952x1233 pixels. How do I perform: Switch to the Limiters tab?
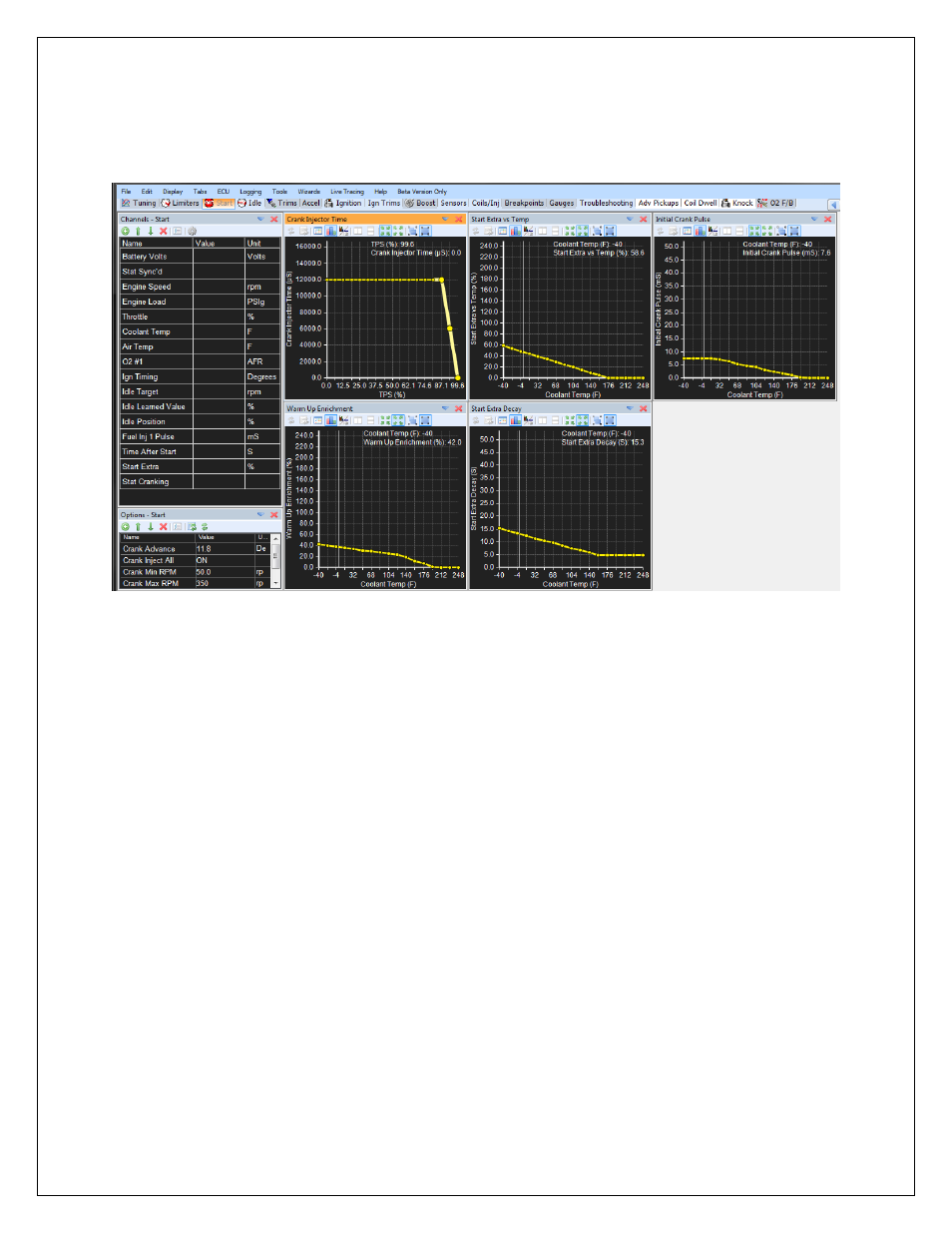click(181, 203)
